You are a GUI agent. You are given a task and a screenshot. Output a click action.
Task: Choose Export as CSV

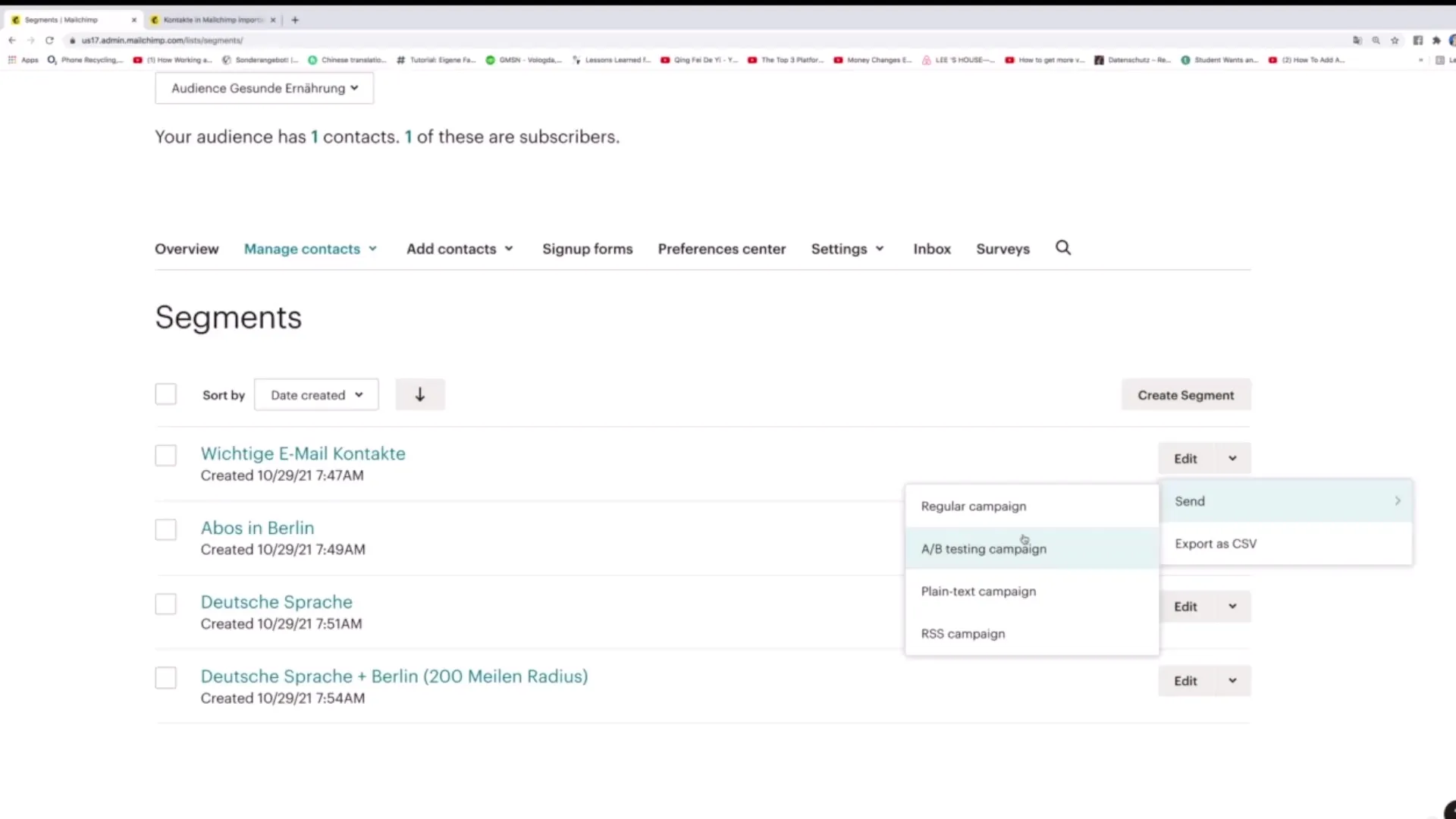(x=1286, y=544)
